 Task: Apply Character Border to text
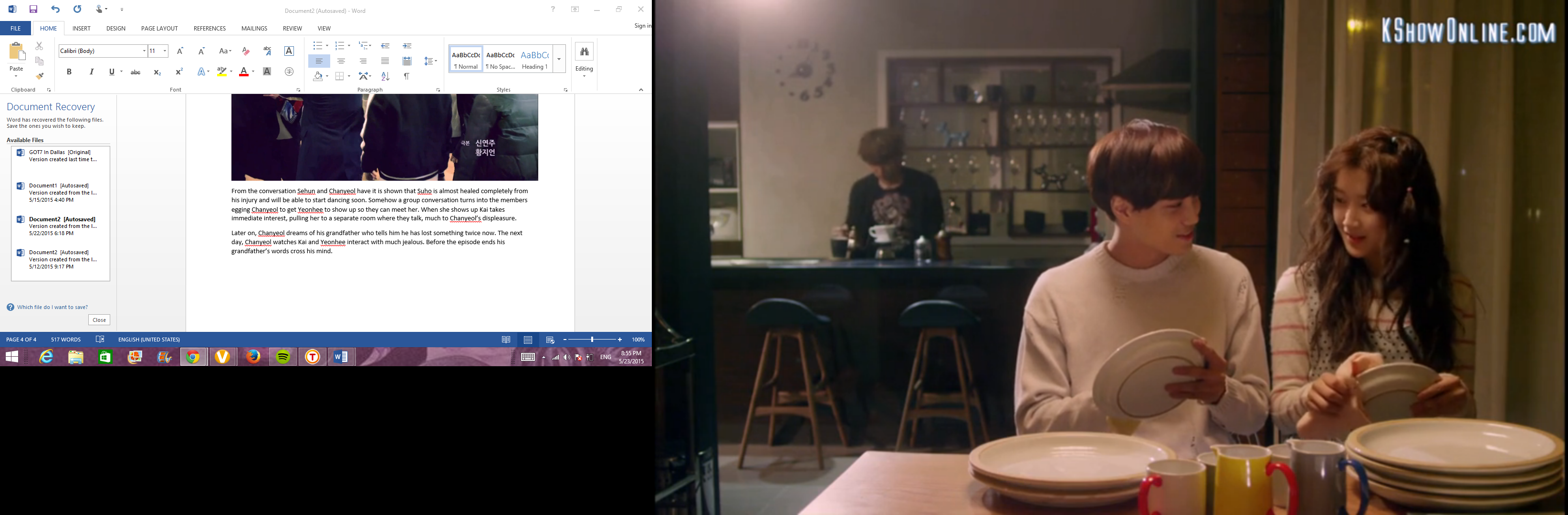(x=289, y=51)
